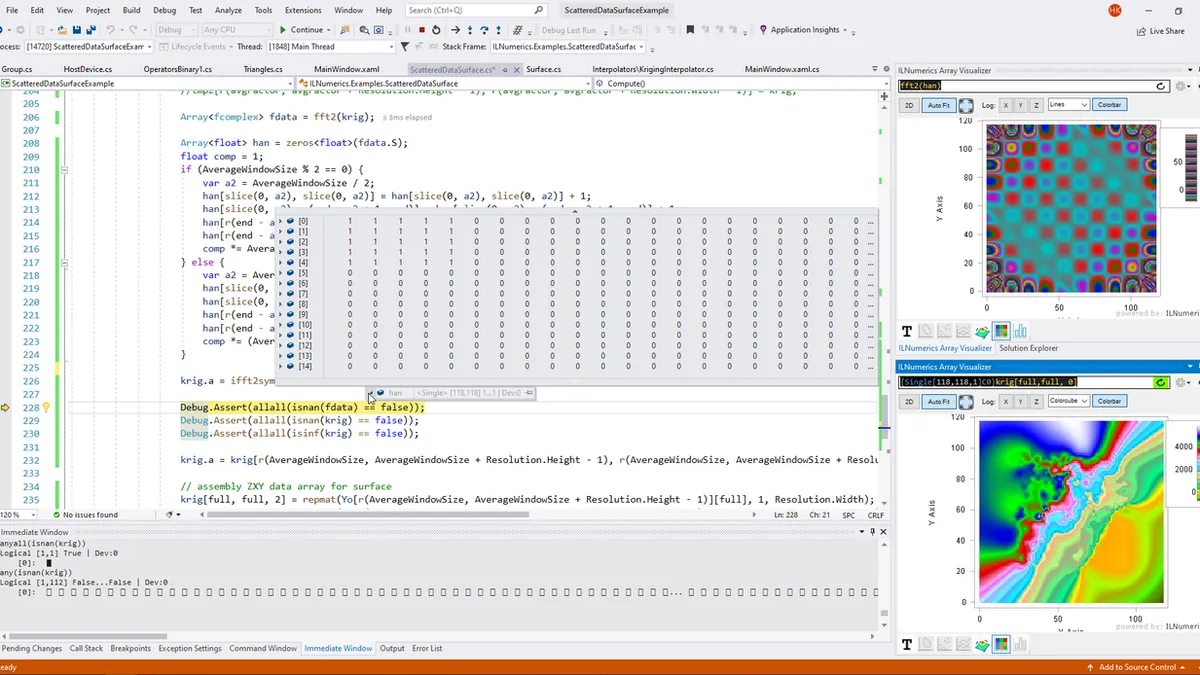Viewport: 1200px width, 675px height.
Task: Open the Output tab at bottom
Action: pyautogui.click(x=392, y=648)
